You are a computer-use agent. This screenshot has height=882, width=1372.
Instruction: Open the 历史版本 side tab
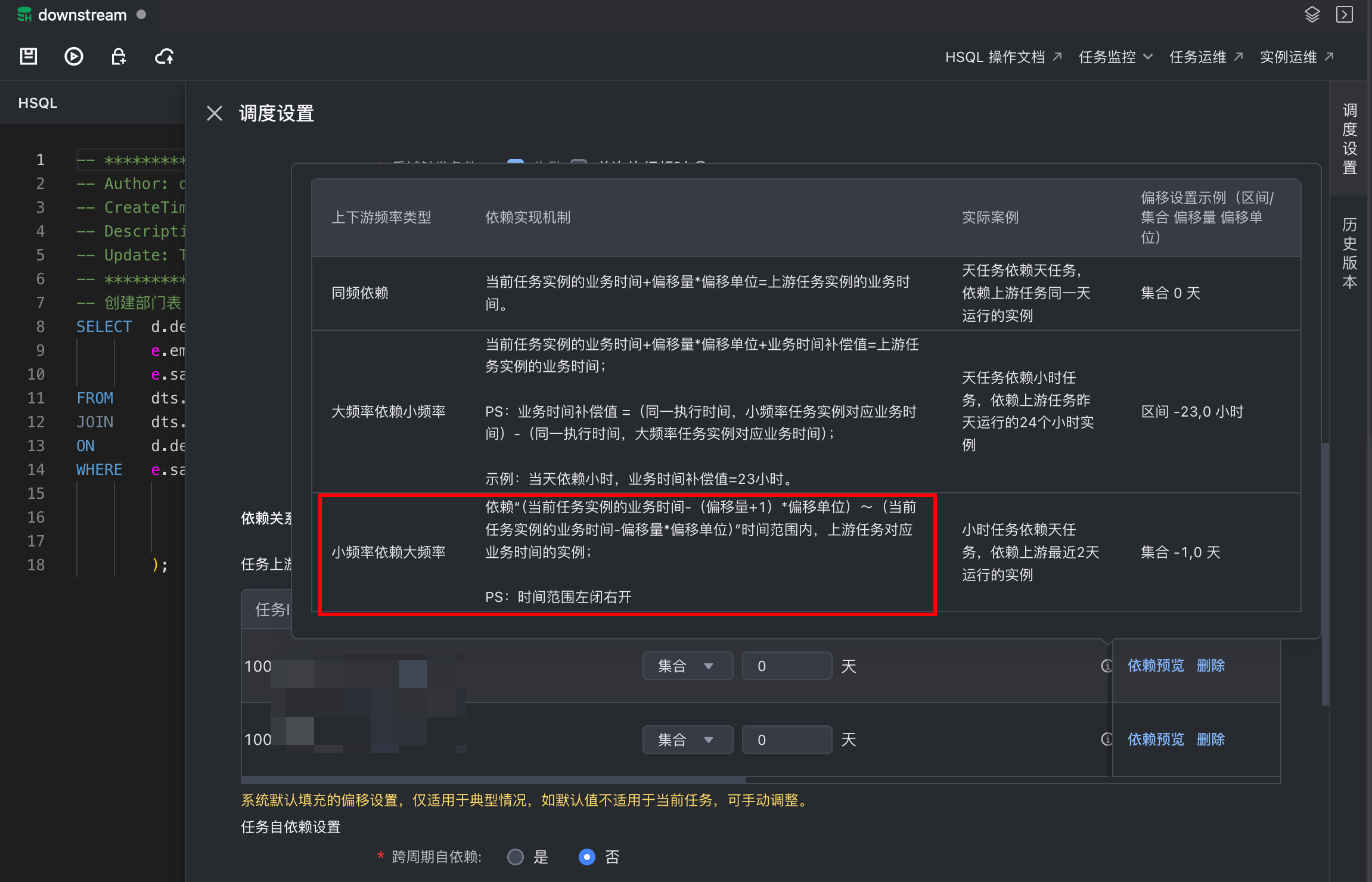(x=1349, y=253)
